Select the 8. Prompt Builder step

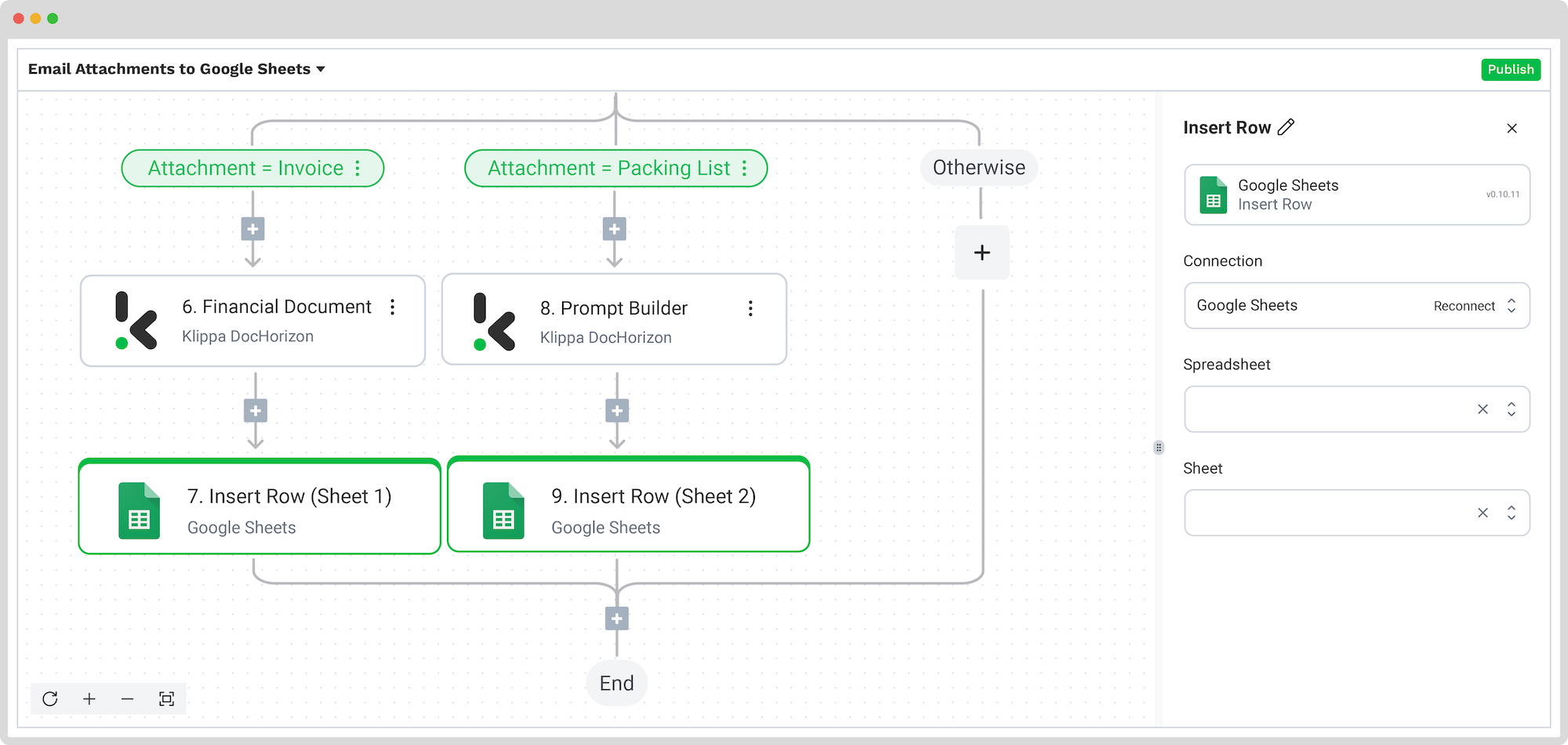614,319
